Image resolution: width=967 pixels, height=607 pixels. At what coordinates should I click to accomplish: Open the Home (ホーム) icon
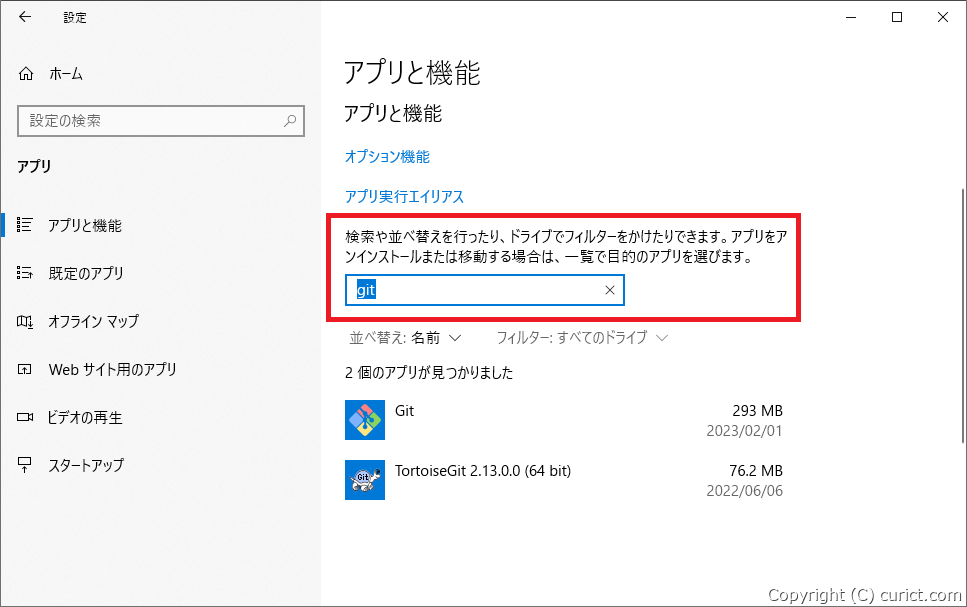click(26, 74)
